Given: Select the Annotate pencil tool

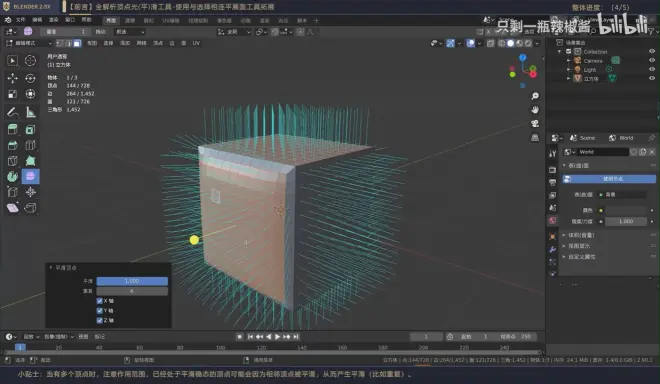Looking at the screenshot, I should pyautogui.click(x=12, y=112).
